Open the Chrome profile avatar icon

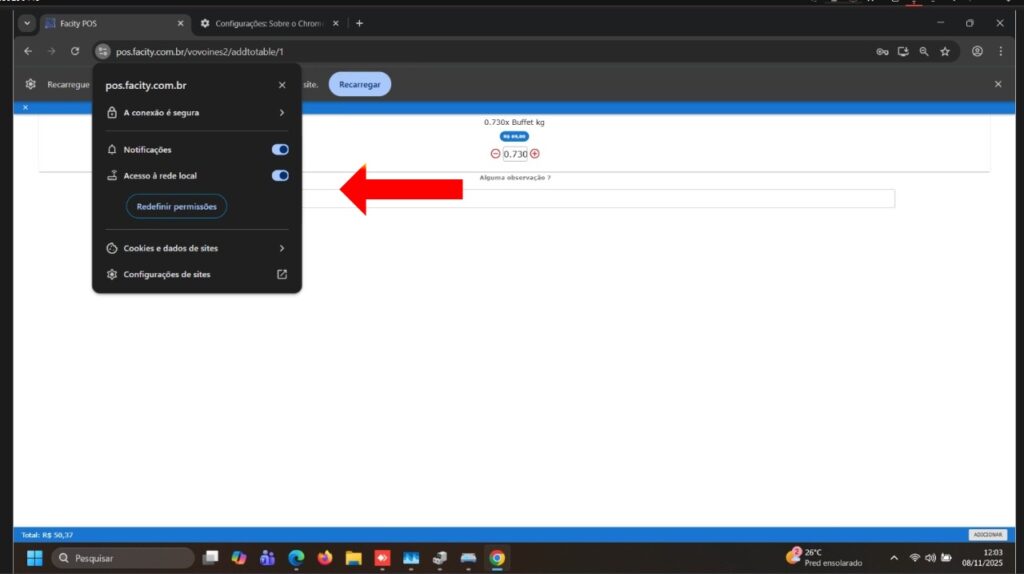(977, 51)
